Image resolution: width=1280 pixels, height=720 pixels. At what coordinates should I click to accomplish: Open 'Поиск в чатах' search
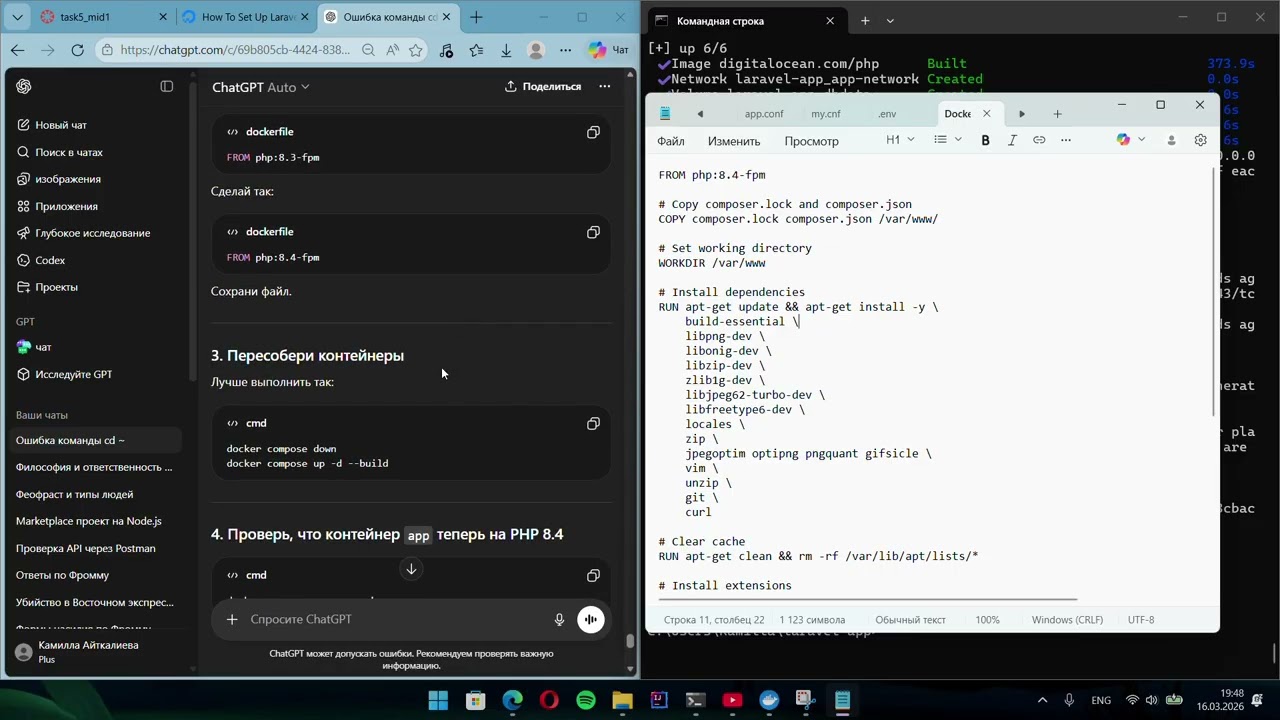69,152
